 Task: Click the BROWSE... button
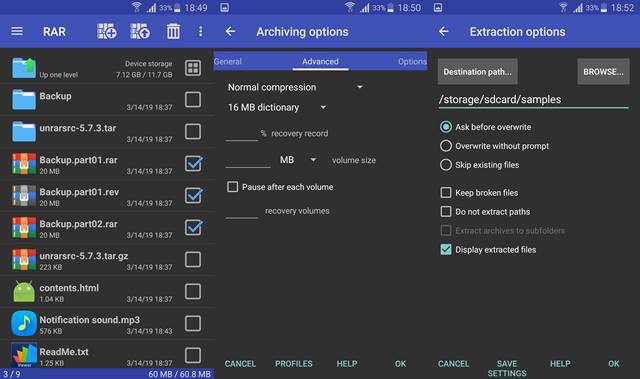(603, 71)
